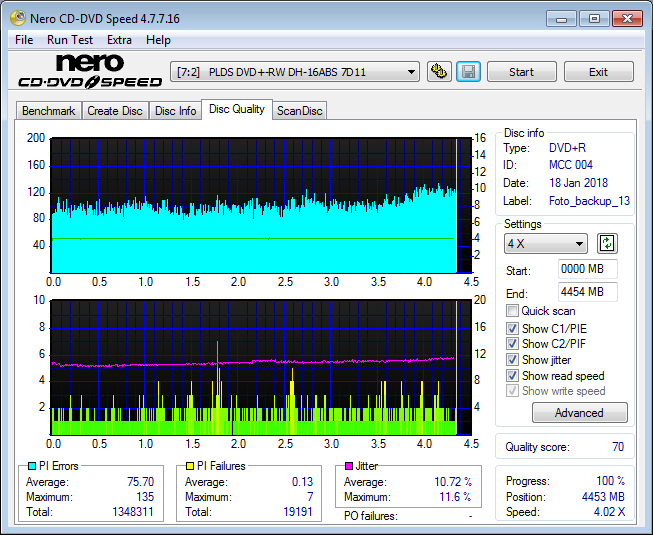This screenshot has height=535, width=653.
Task: Click the Jitter maximum 11.6 %
Action: [x=456, y=497]
